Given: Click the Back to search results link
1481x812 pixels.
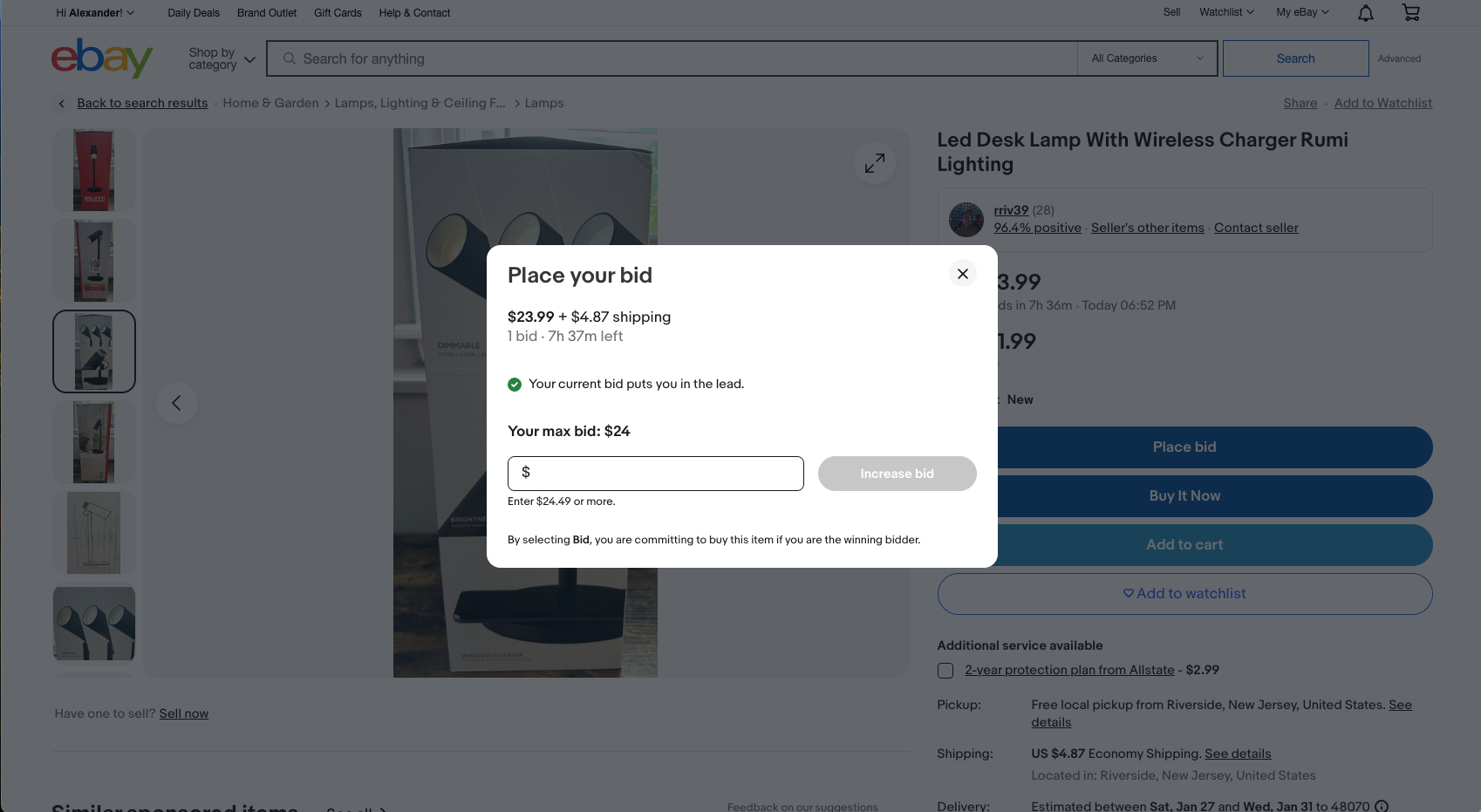Looking at the screenshot, I should [142, 103].
